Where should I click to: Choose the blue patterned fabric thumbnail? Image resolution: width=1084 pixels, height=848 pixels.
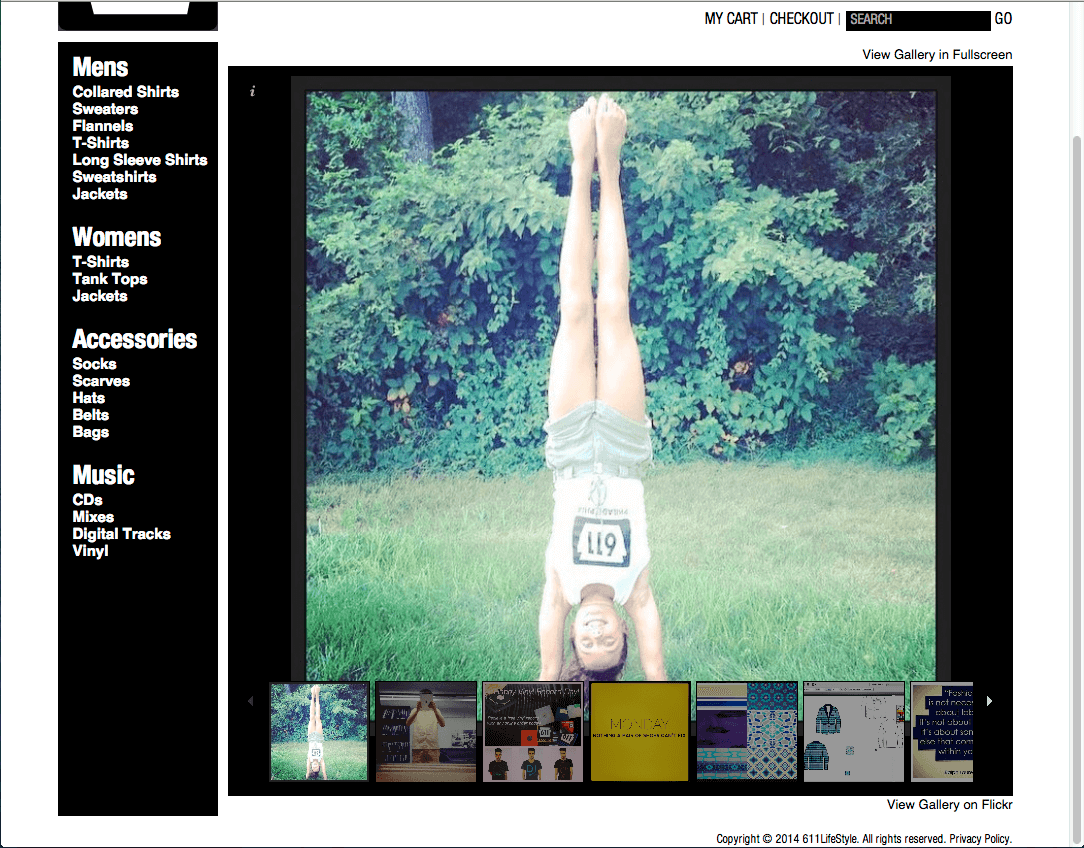747,731
